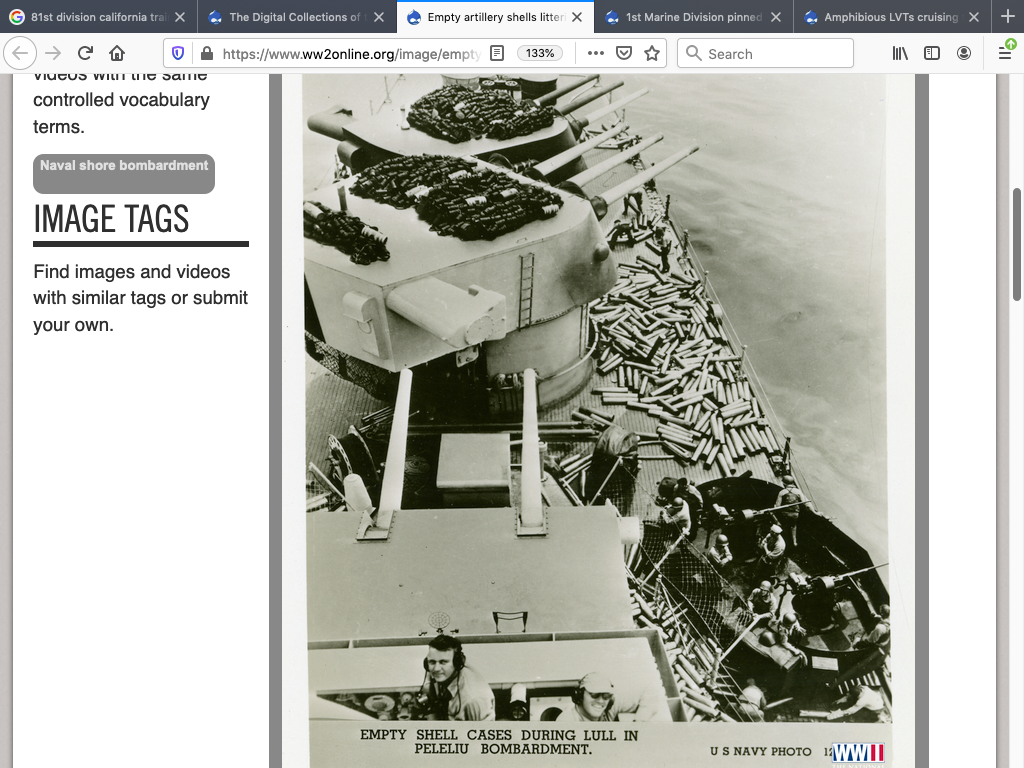
Task: Go to the browser Home page
Action: pyautogui.click(x=117, y=54)
